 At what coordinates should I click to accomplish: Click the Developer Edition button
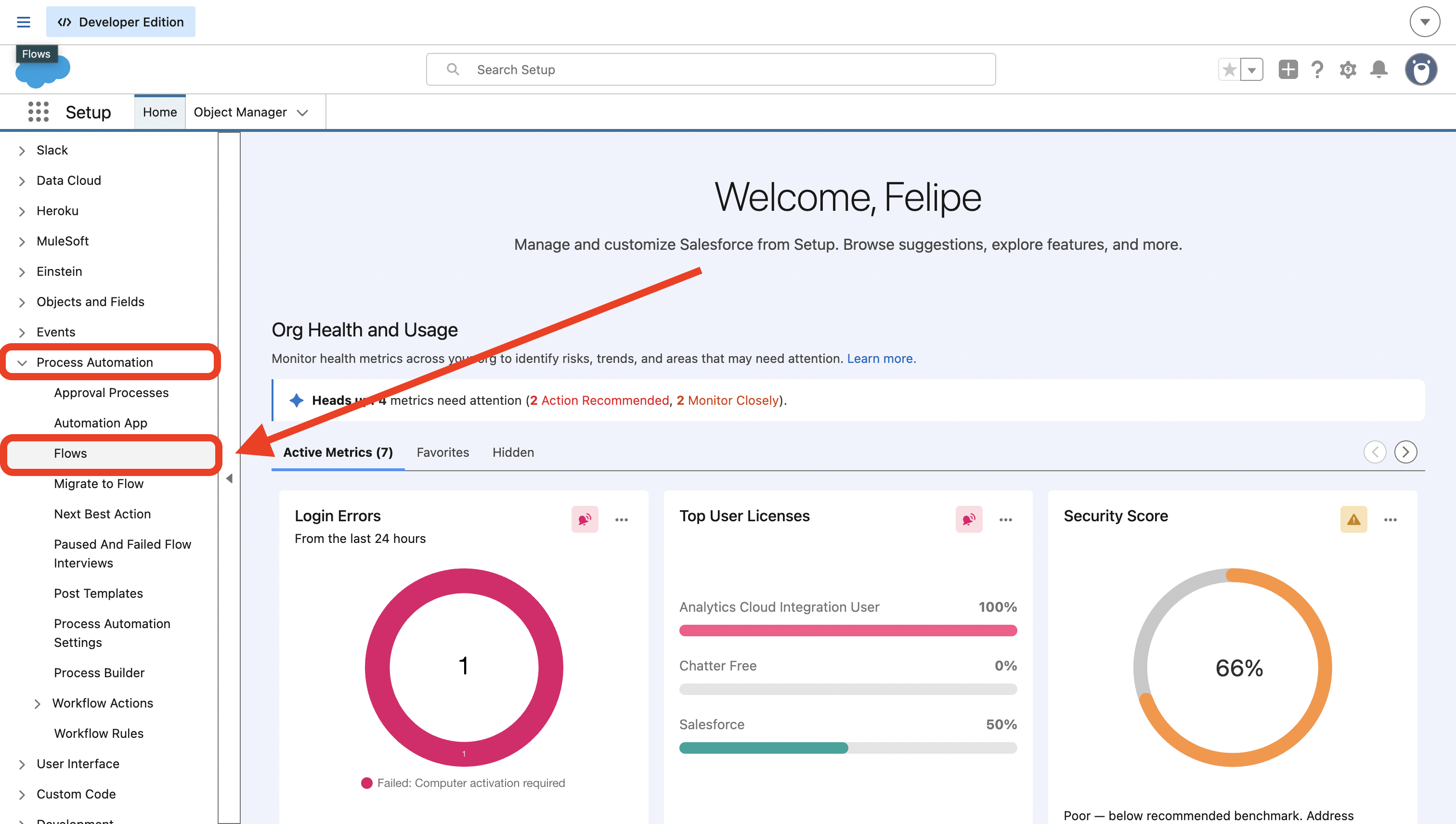(120, 22)
